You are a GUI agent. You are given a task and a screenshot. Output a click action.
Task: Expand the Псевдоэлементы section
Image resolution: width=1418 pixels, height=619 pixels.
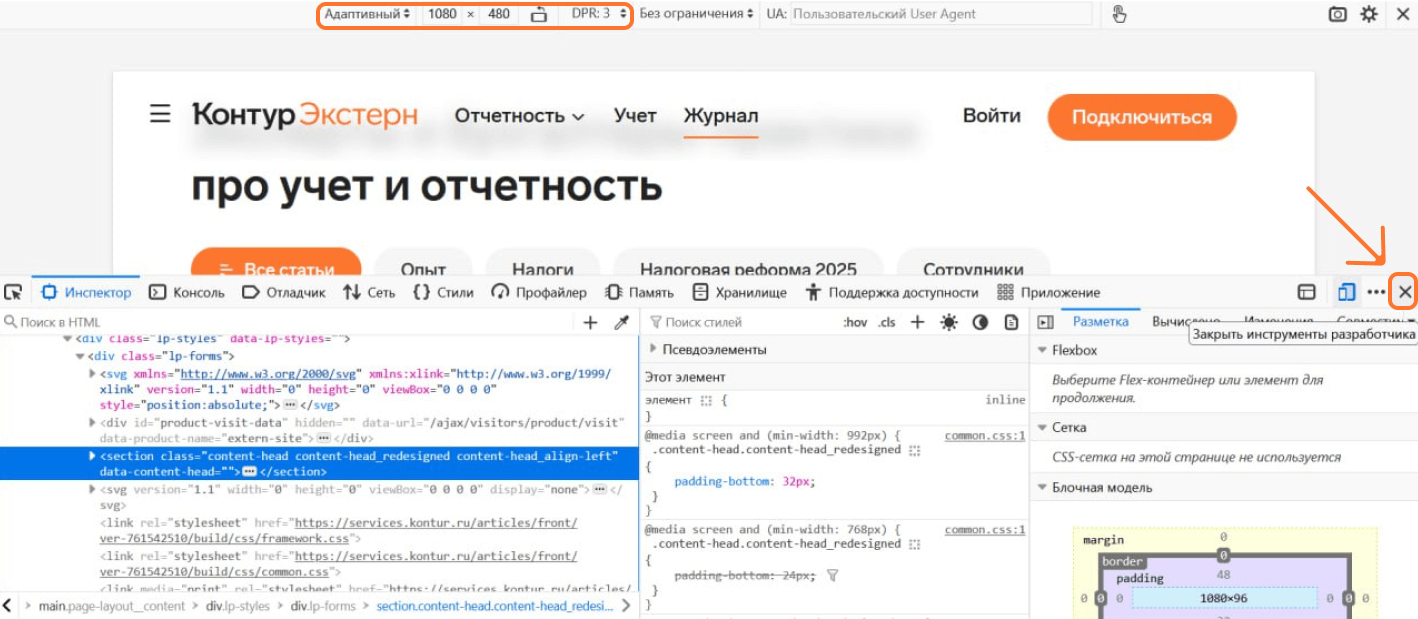[653, 349]
